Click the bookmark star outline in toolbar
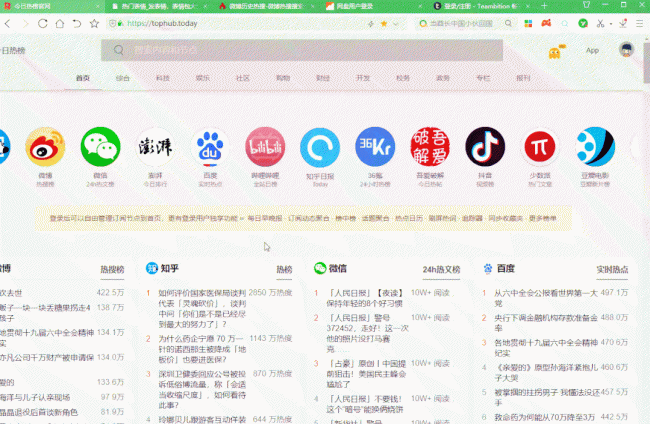650x424 pixels. 95,24
